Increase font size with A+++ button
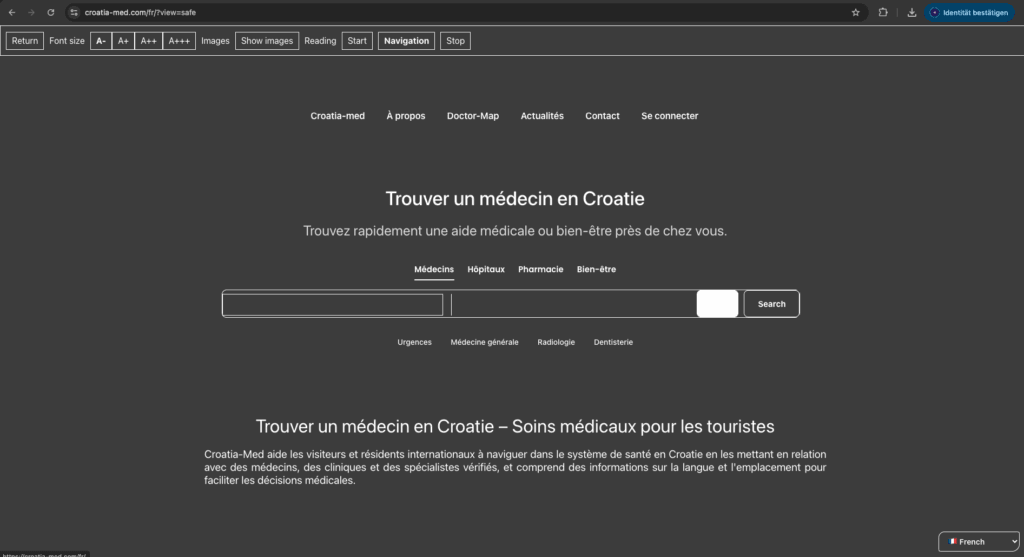The height and width of the screenshot is (557, 1024). pos(180,41)
